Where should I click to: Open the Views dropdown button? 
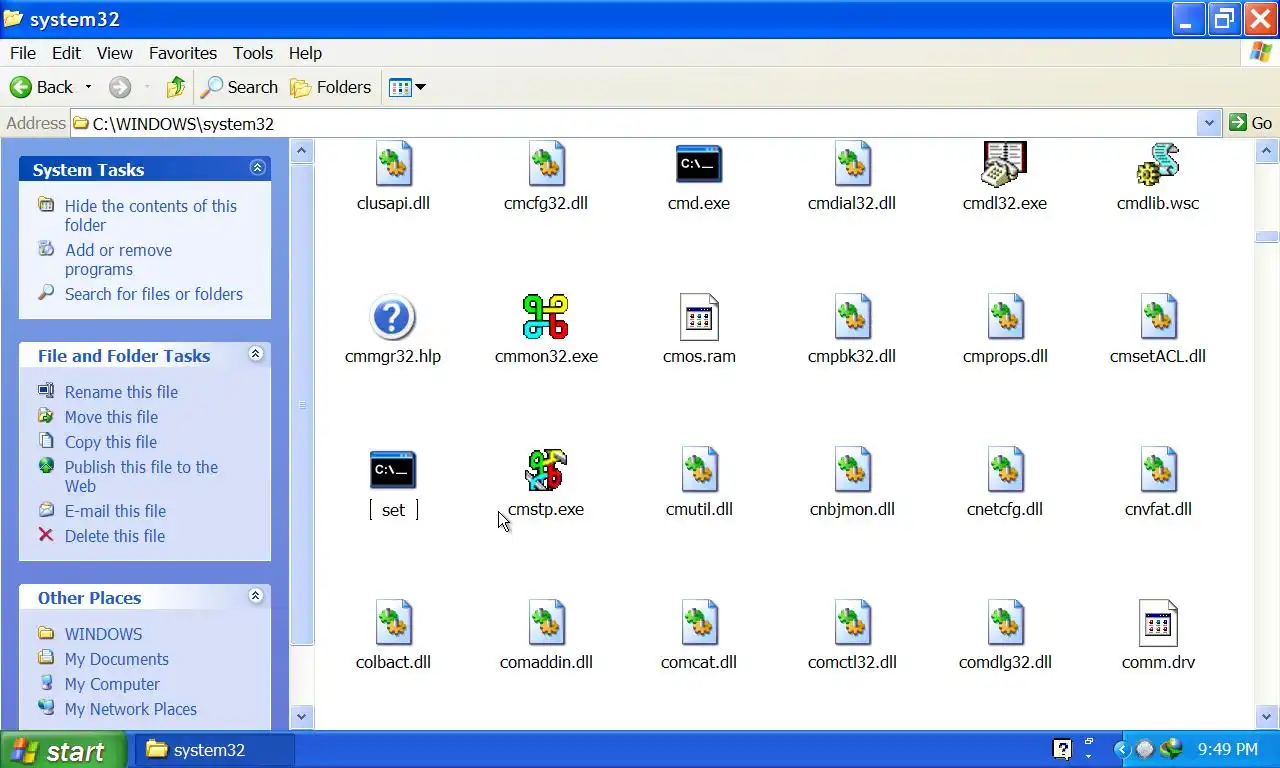pyautogui.click(x=407, y=87)
